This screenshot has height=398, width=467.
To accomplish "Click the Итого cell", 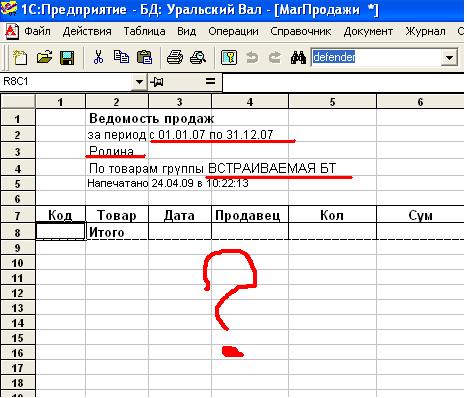I will tap(117, 232).
